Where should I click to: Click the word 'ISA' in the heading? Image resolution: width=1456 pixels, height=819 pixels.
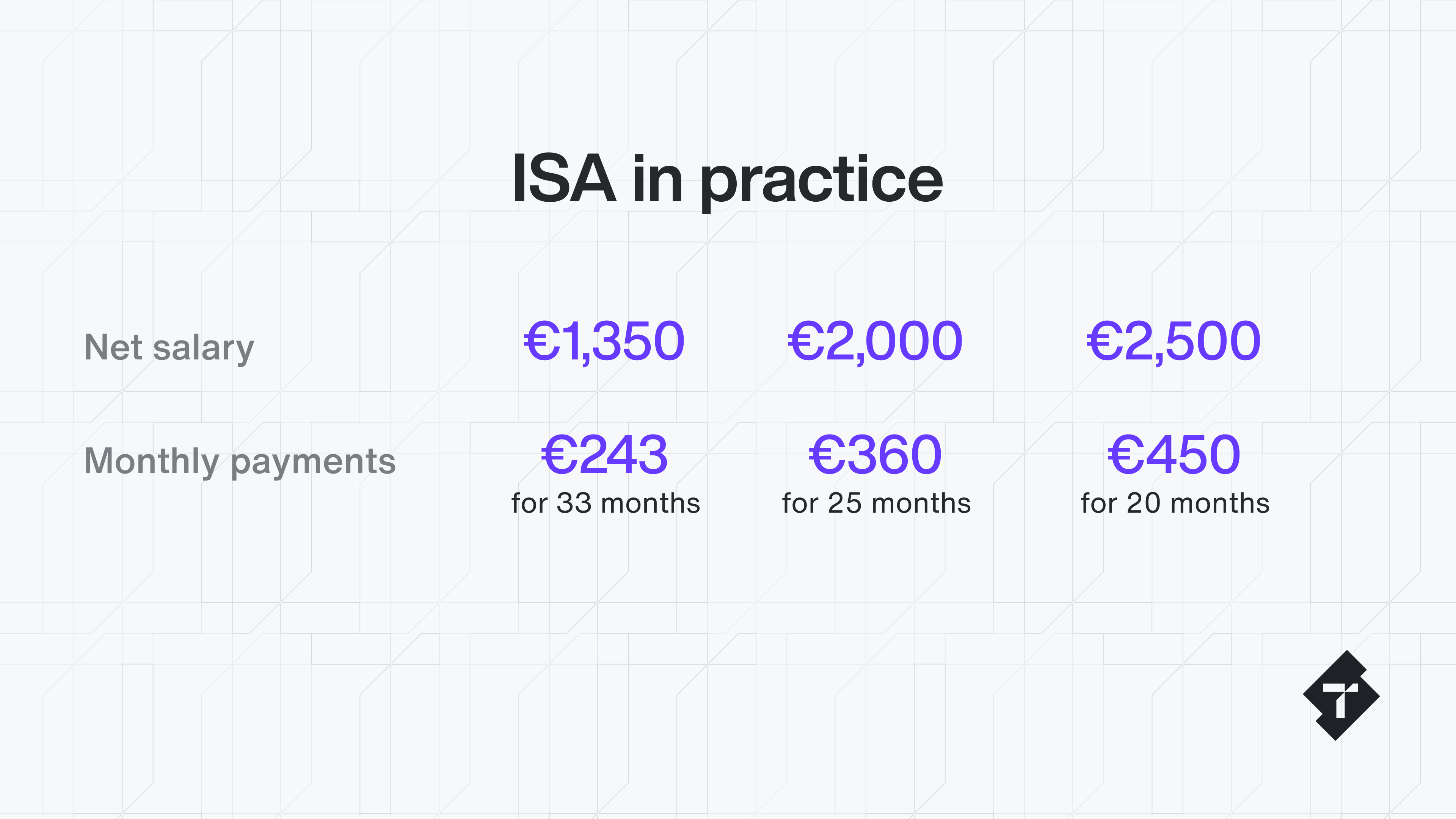(x=563, y=178)
